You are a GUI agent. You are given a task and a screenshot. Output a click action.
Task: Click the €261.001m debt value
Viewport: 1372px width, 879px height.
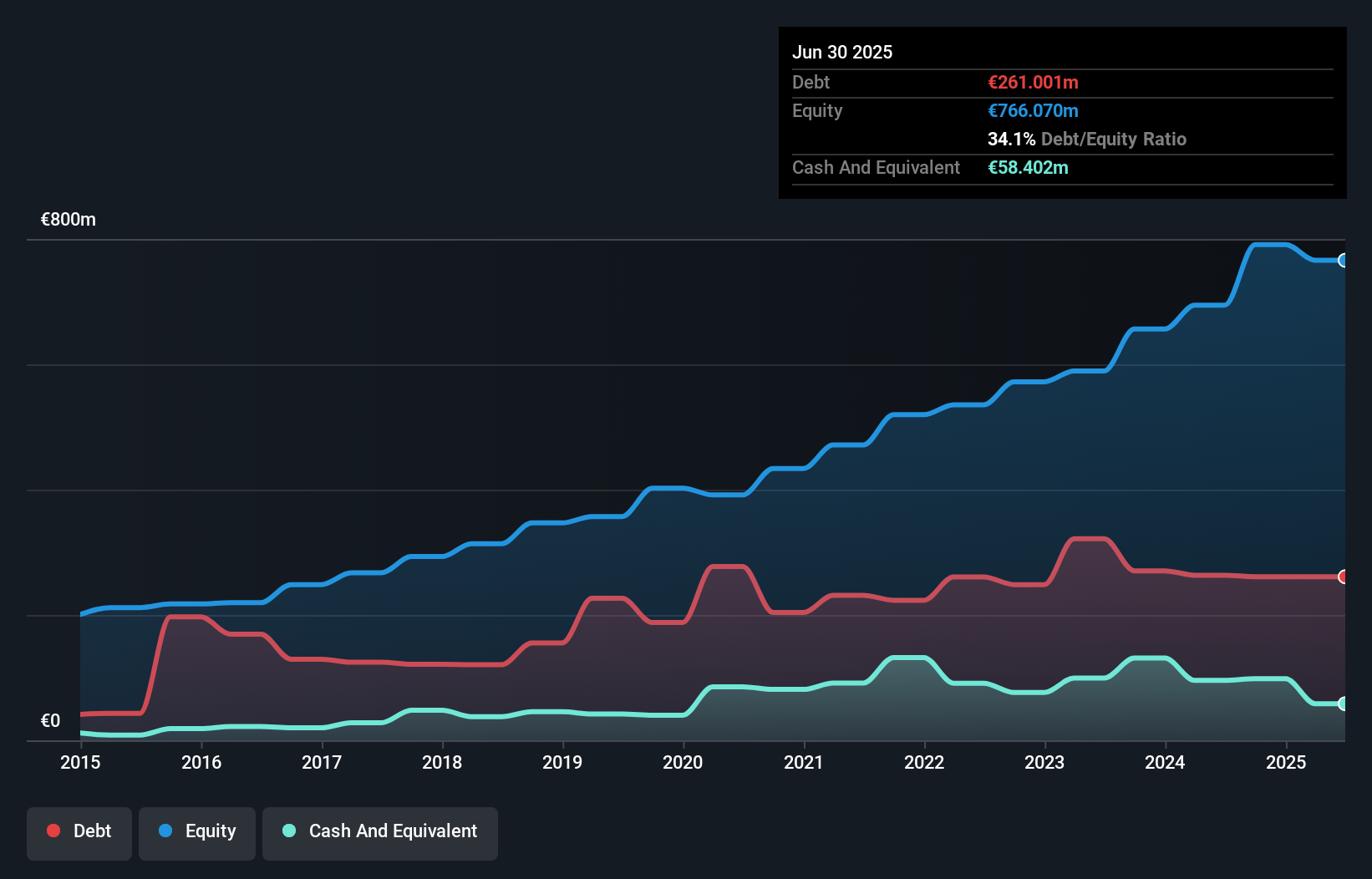click(x=1033, y=82)
